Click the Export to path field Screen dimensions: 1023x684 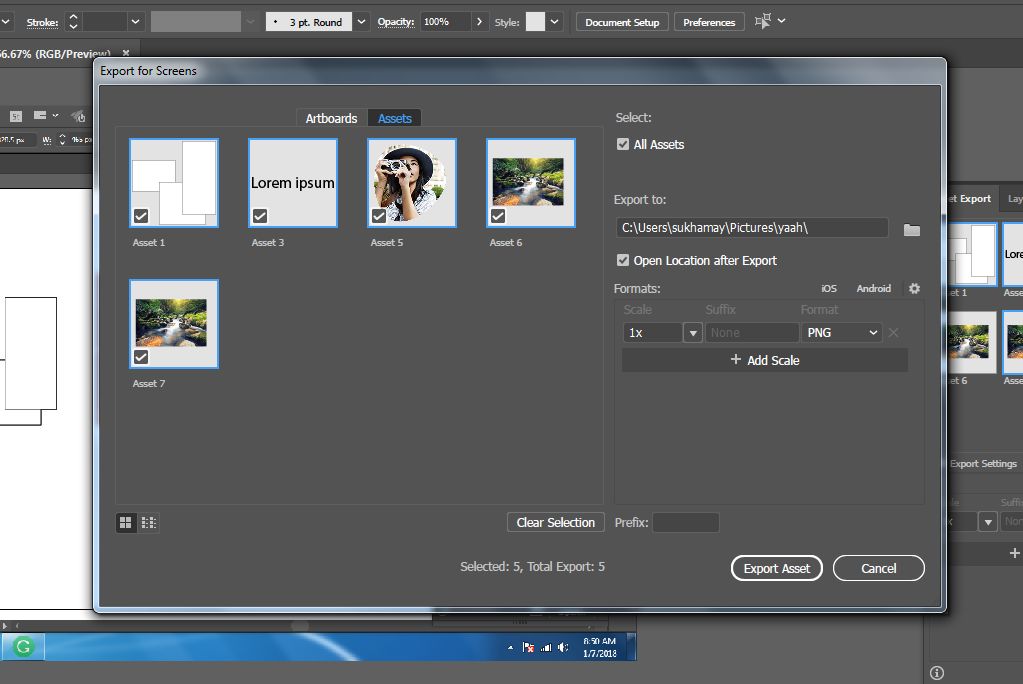point(752,228)
